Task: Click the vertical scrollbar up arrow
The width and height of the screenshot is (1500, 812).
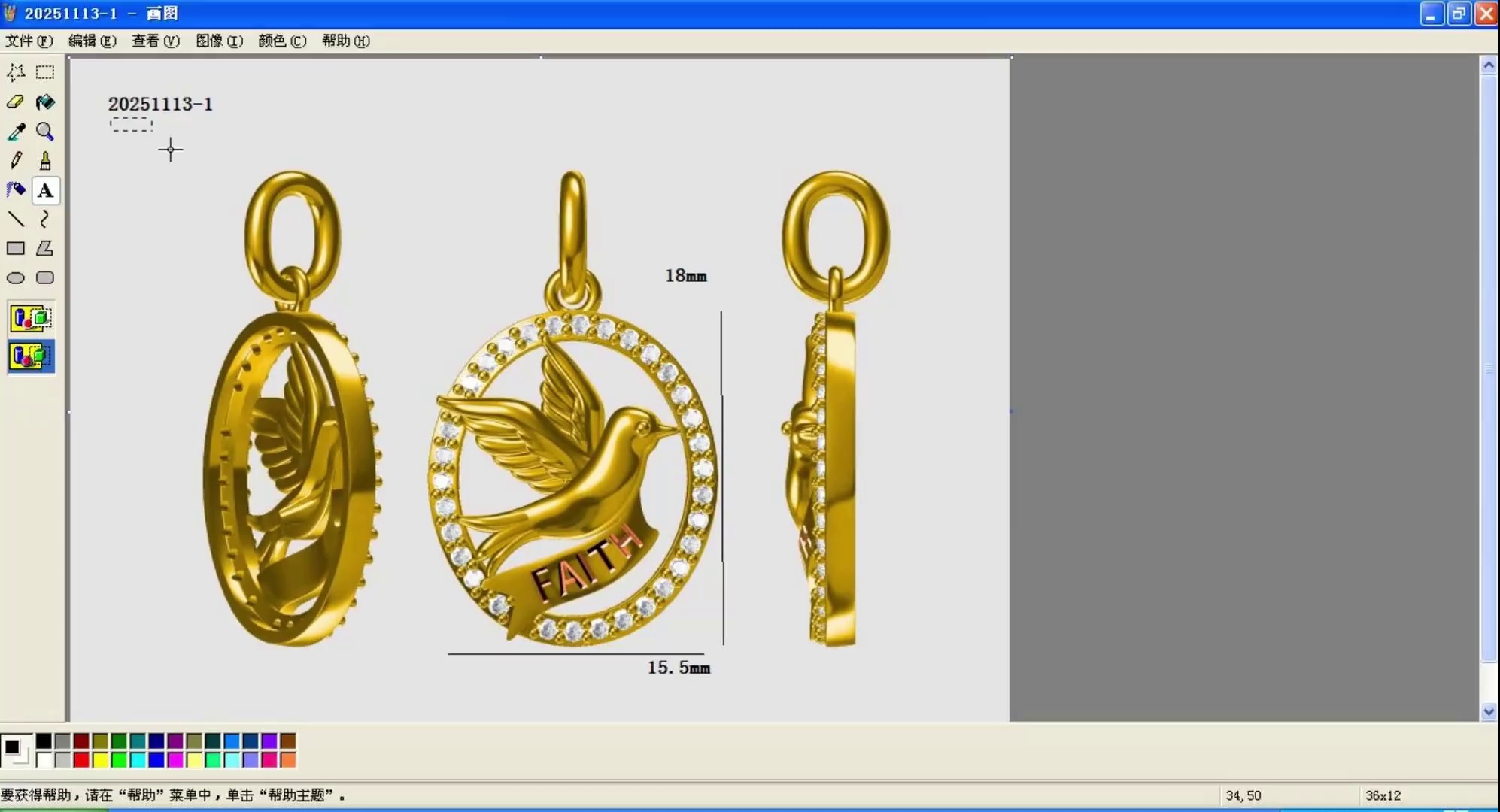Action: (1488, 66)
